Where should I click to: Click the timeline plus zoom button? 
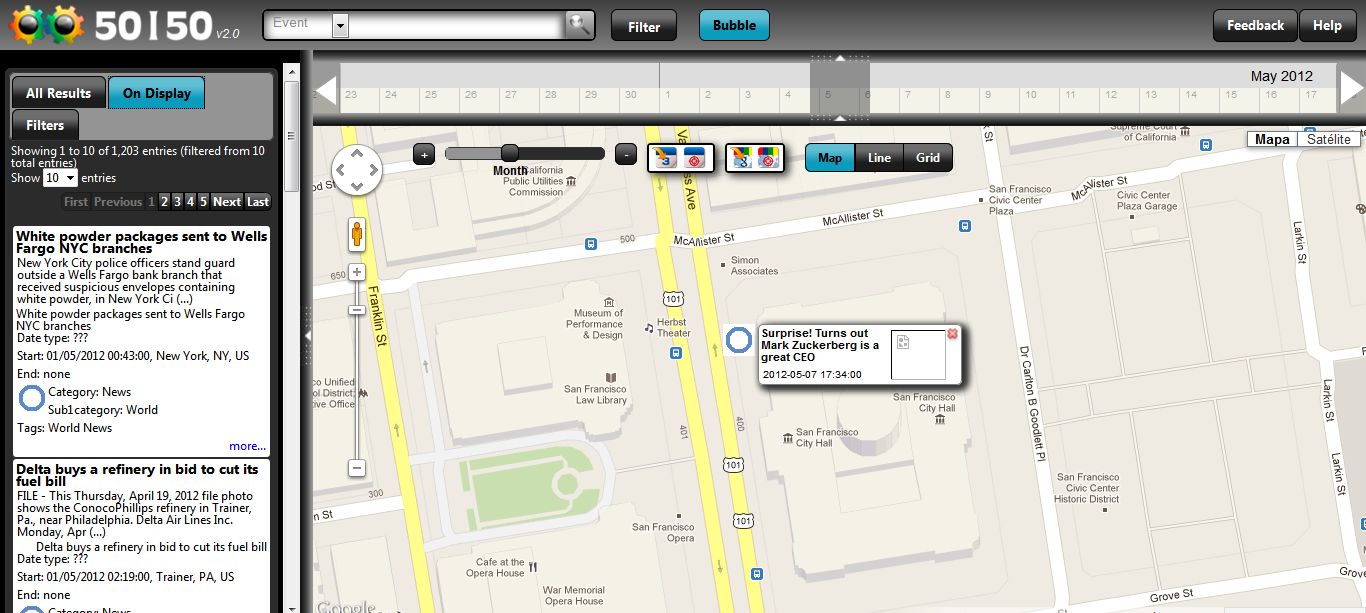tap(424, 154)
